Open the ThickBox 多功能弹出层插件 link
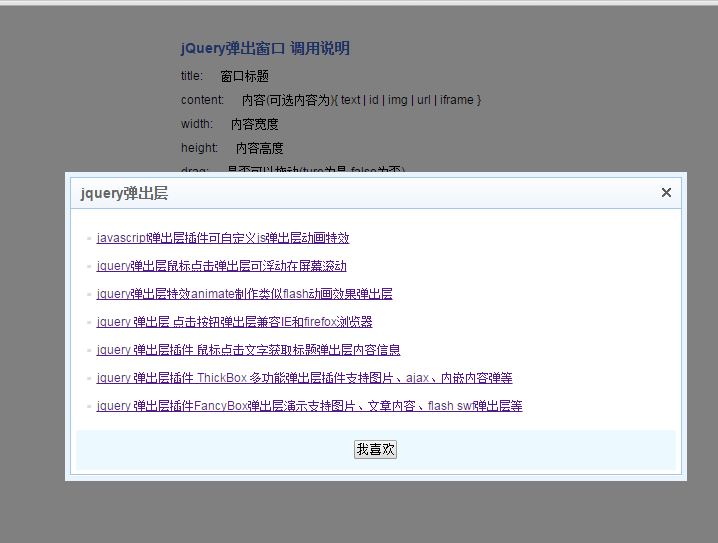Image resolution: width=718 pixels, height=543 pixels. 305,378
